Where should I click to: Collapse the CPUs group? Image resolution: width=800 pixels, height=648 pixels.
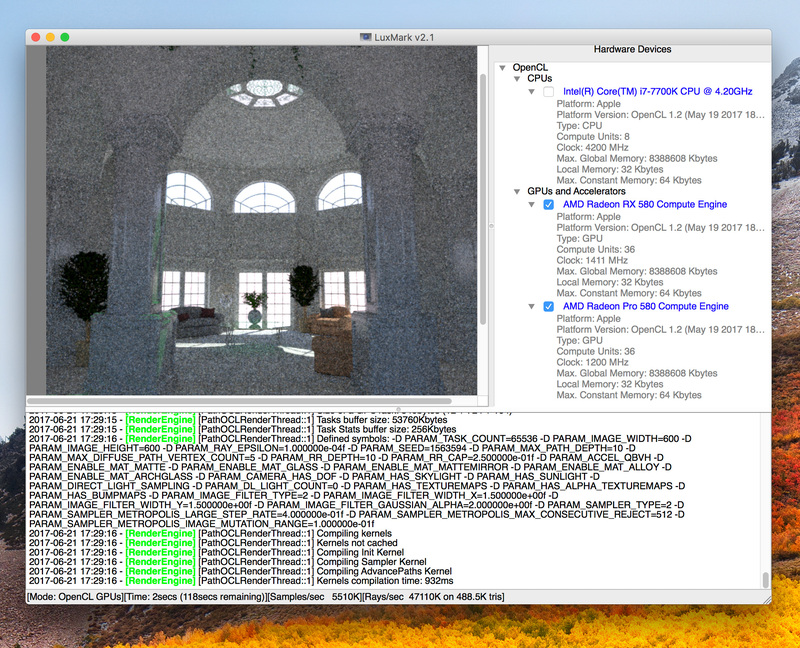click(517, 79)
